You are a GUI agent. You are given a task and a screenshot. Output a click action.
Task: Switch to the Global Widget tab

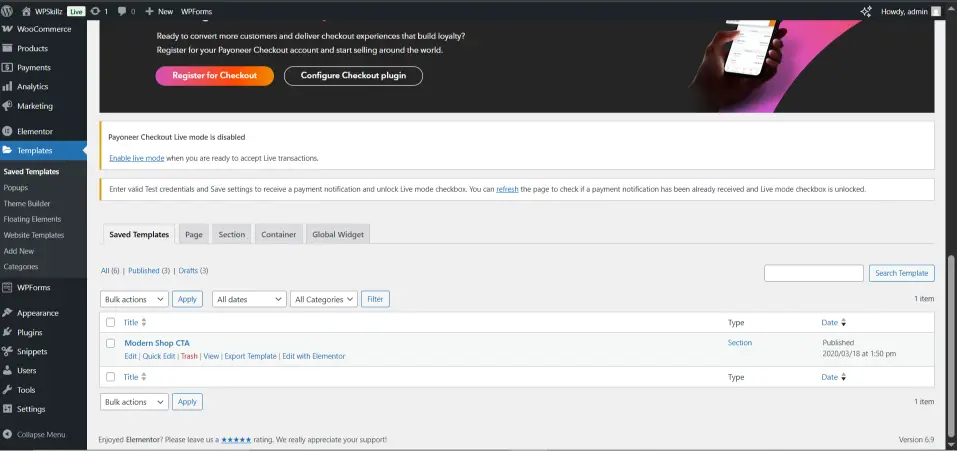click(338, 234)
